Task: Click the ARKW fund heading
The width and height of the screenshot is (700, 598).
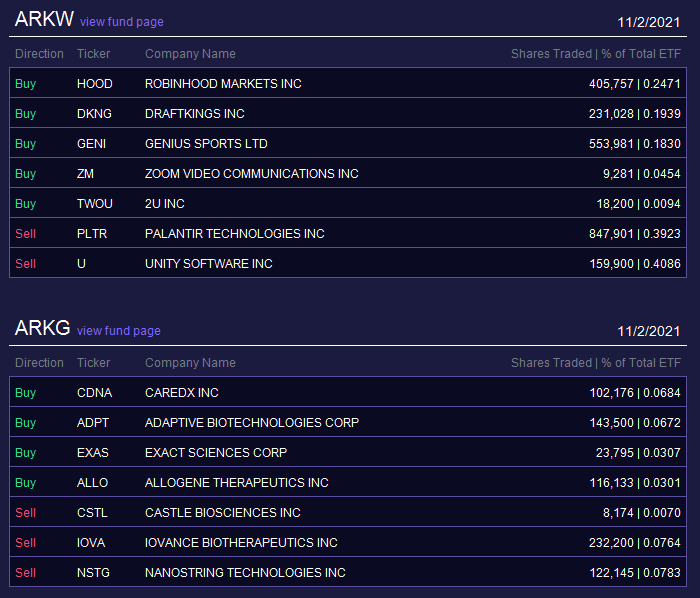Action: [x=44, y=19]
